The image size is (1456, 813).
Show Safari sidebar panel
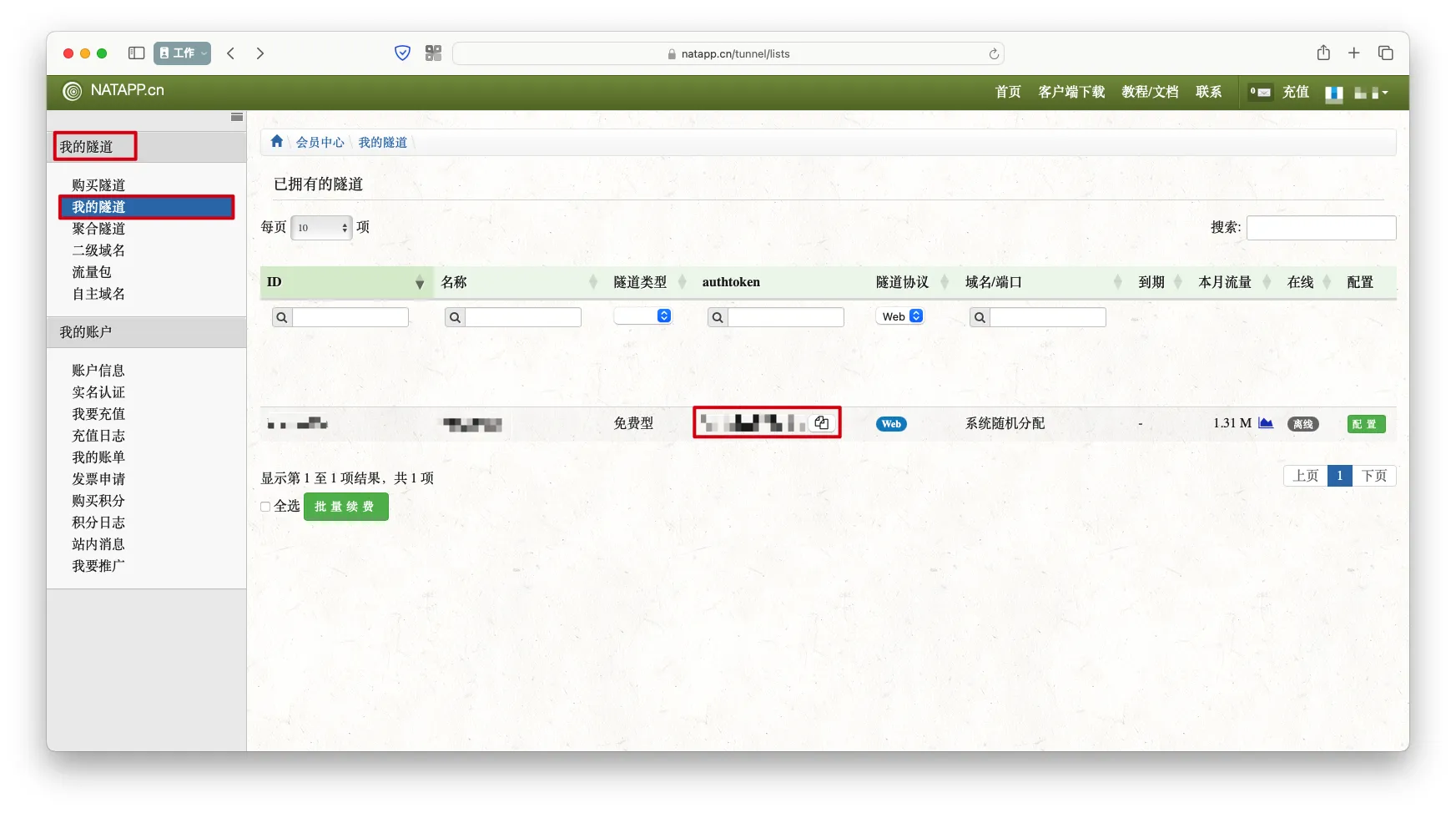coord(136,53)
